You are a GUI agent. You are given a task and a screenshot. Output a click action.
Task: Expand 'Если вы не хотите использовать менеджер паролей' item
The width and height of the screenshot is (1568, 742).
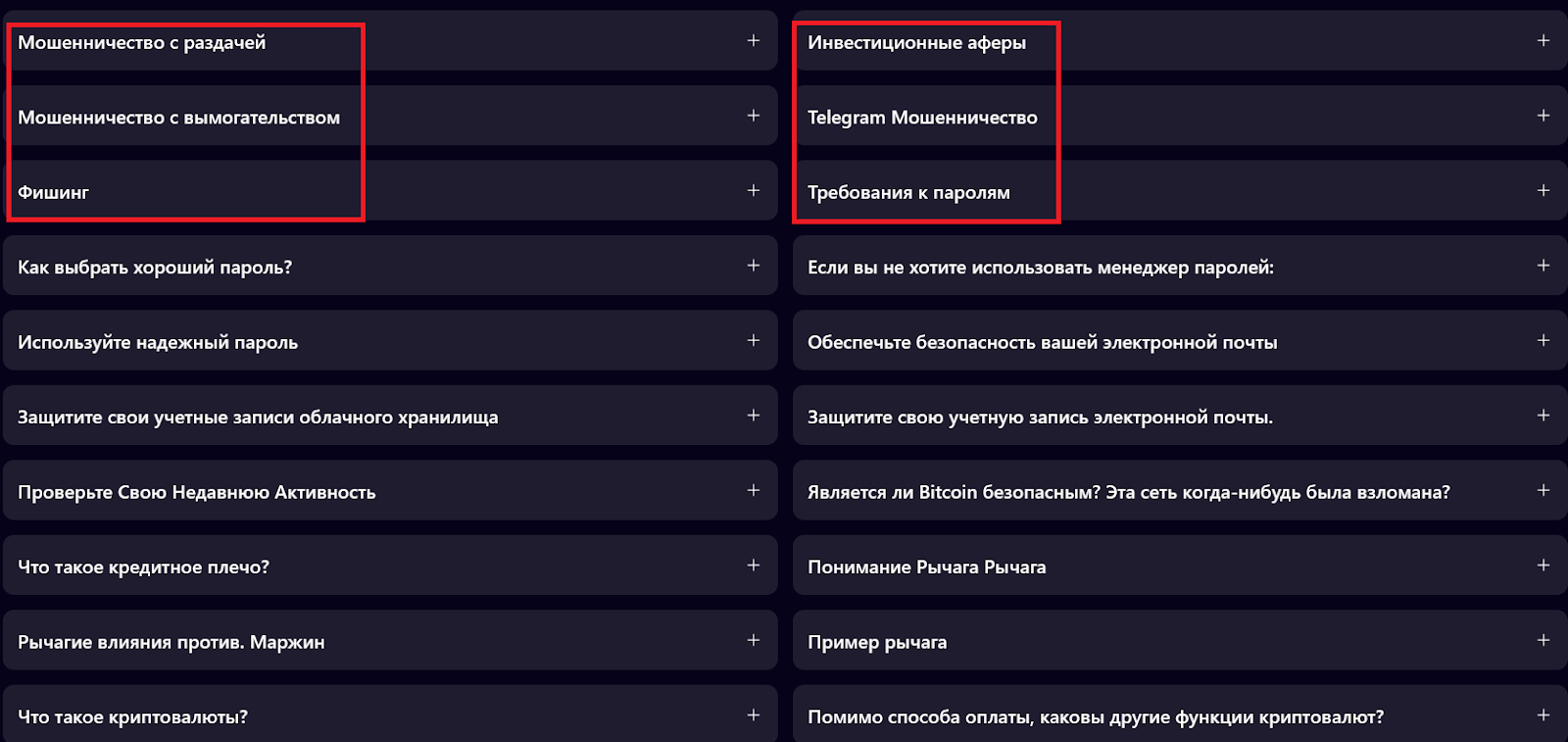(1543, 266)
